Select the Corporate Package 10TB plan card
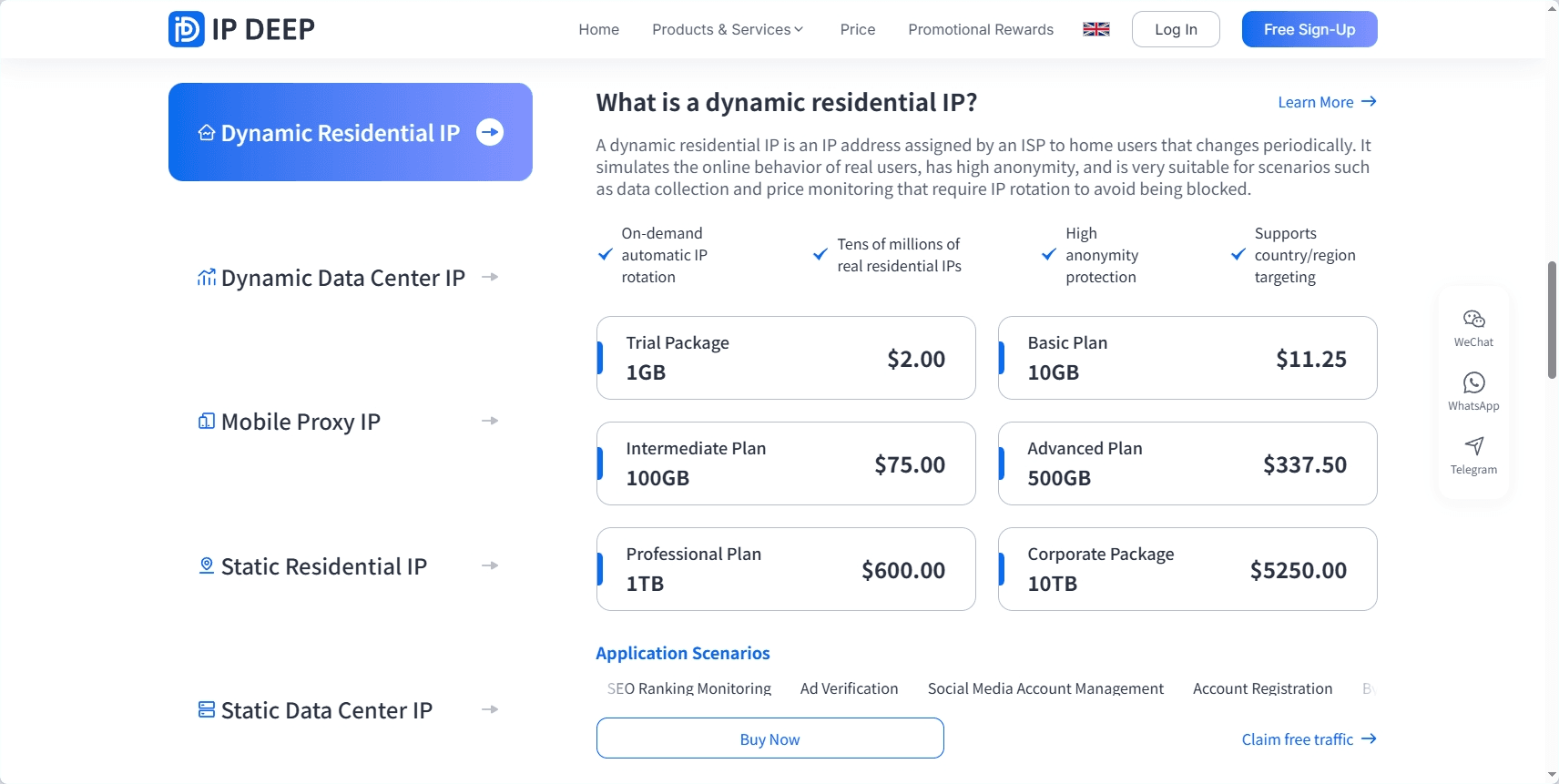This screenshot has height=784, width=1559. coord(1187,568)
